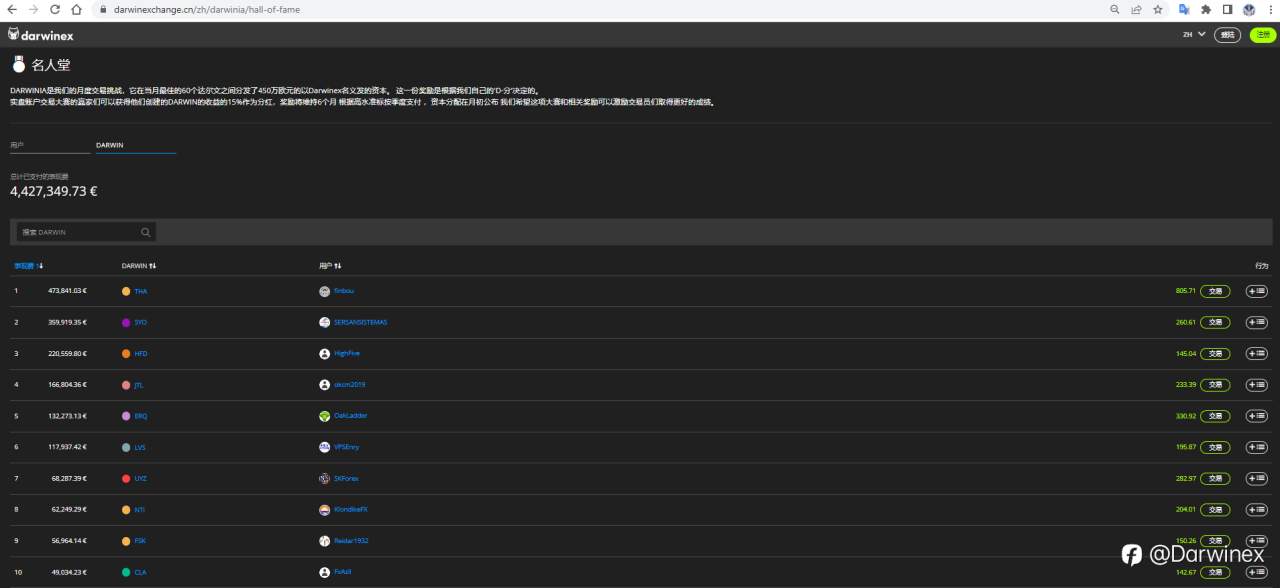Click the 名人堂 page title

(x=50, y=65)
